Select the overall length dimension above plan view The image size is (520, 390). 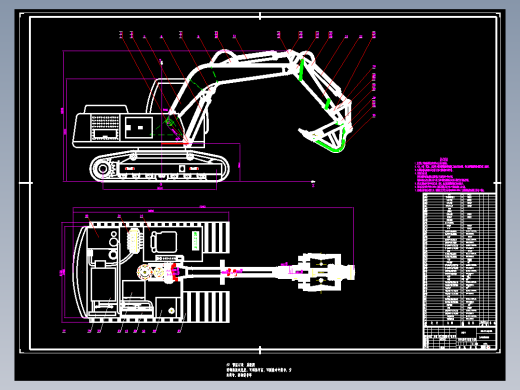[x=213, y=207]
